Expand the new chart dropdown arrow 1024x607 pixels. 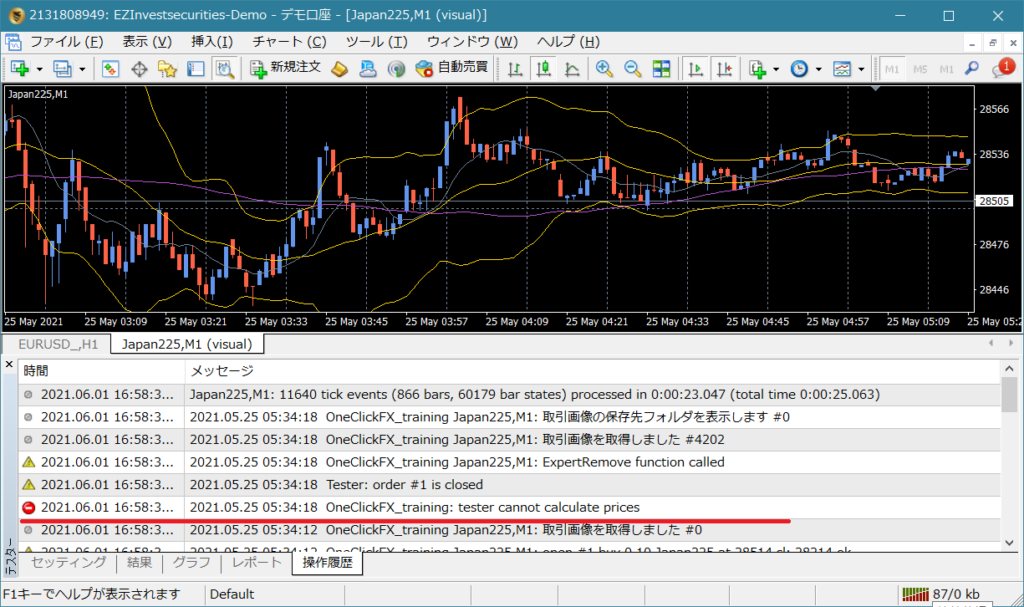[39, 69]
